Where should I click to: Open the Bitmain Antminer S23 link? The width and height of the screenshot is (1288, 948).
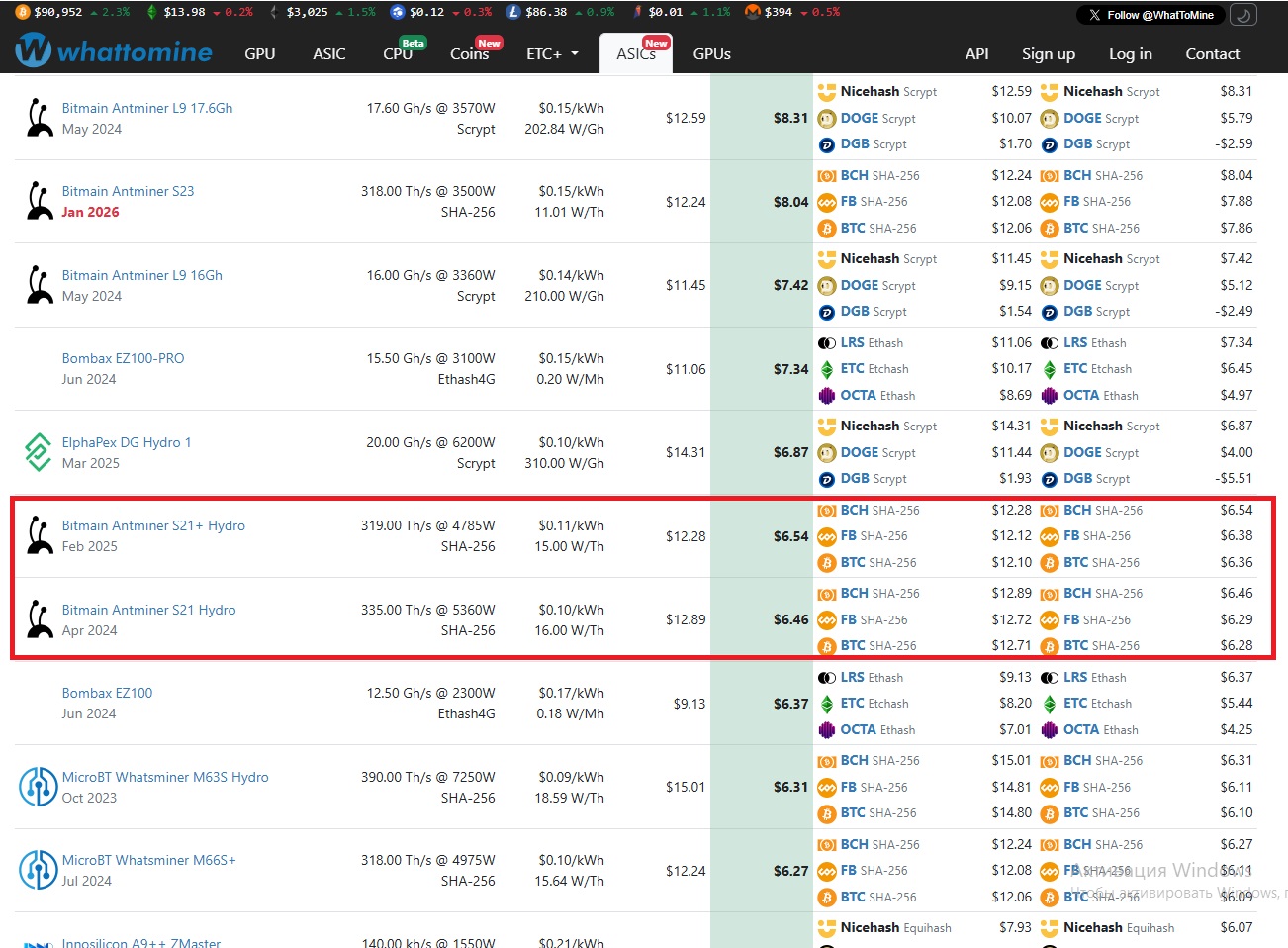tap(129, 191)
